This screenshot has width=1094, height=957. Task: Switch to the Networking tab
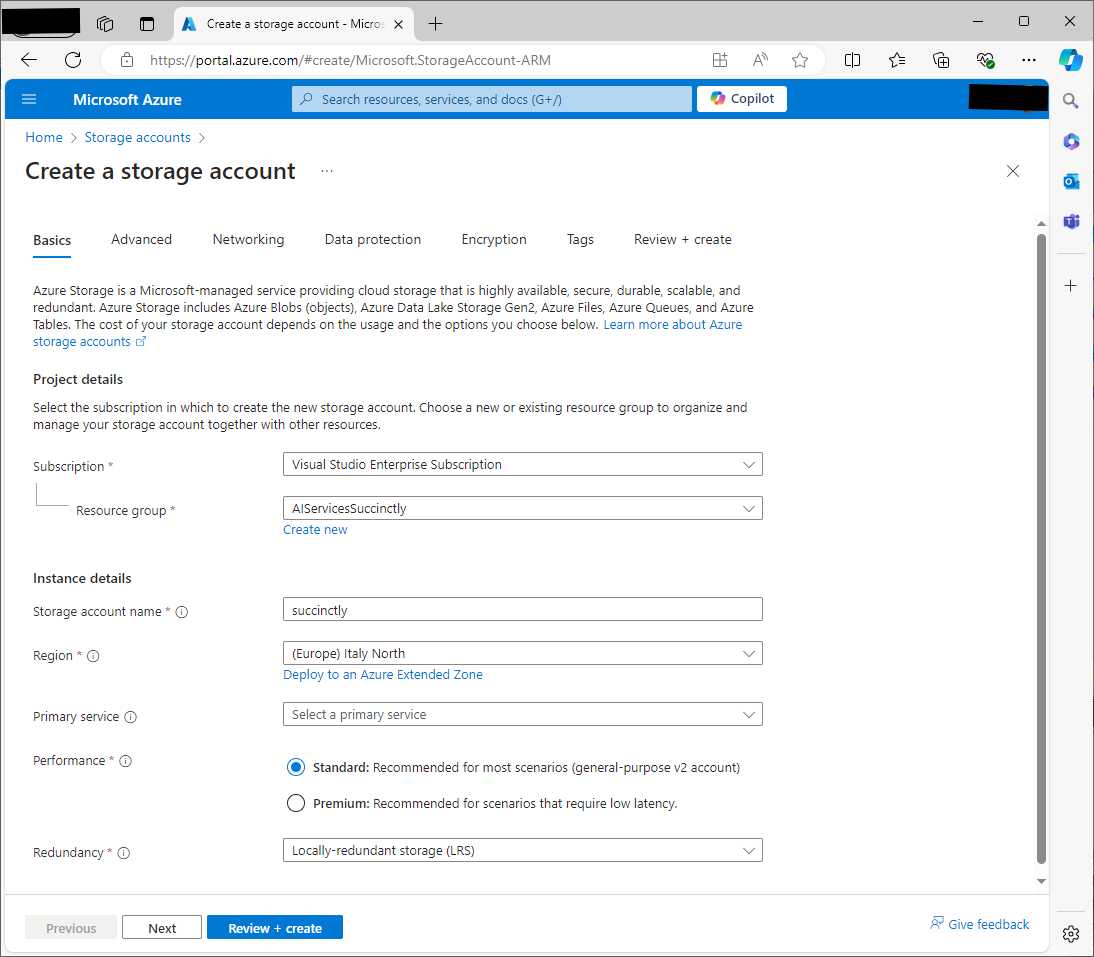coord(248,239)
